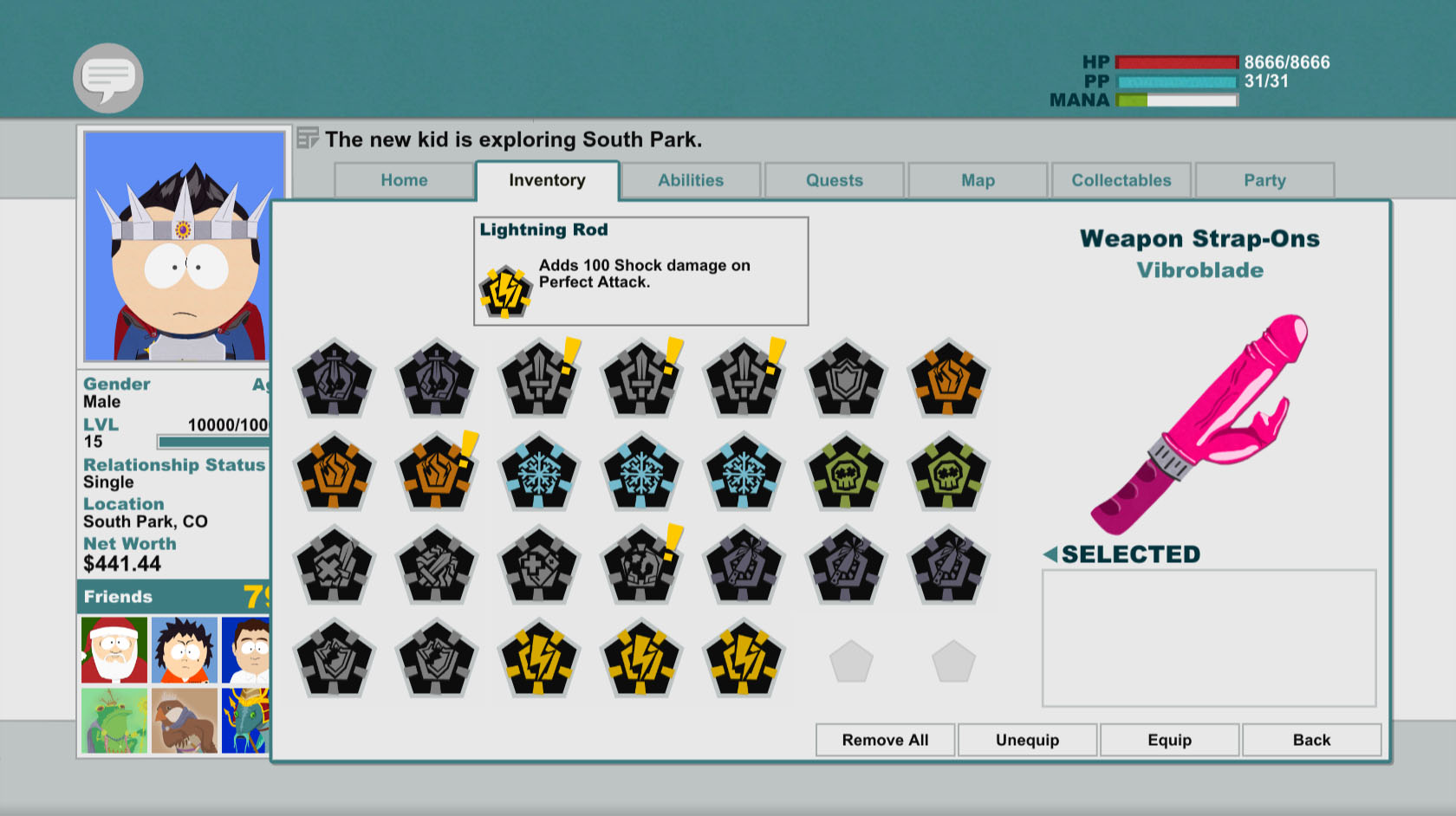This screenshot has height=816, width=1456.
Task: Select rightmost grey sword strap-on with exclamation
Action: [x=744, y=379]
